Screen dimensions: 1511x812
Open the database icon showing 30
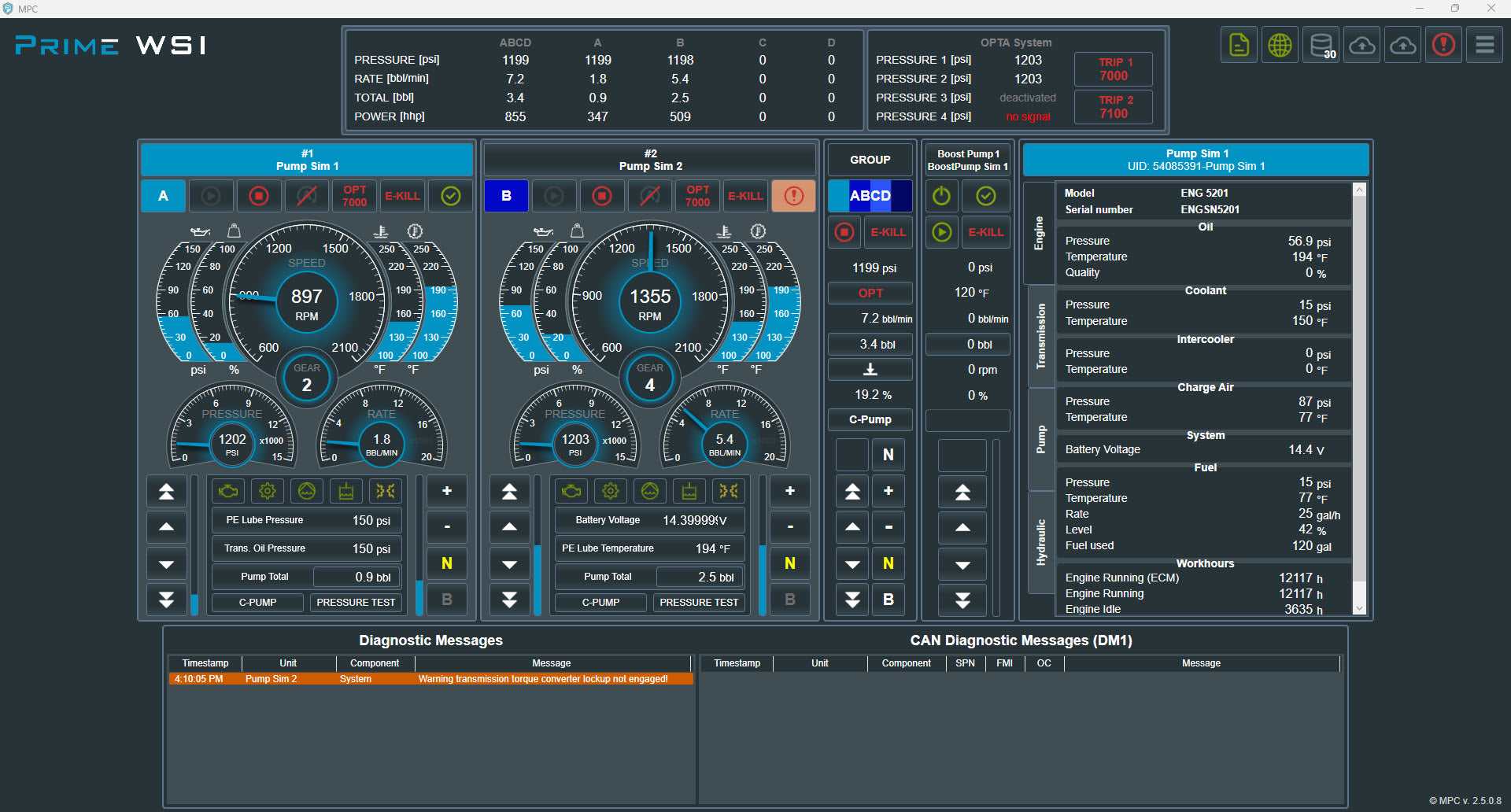(1321, 46)
